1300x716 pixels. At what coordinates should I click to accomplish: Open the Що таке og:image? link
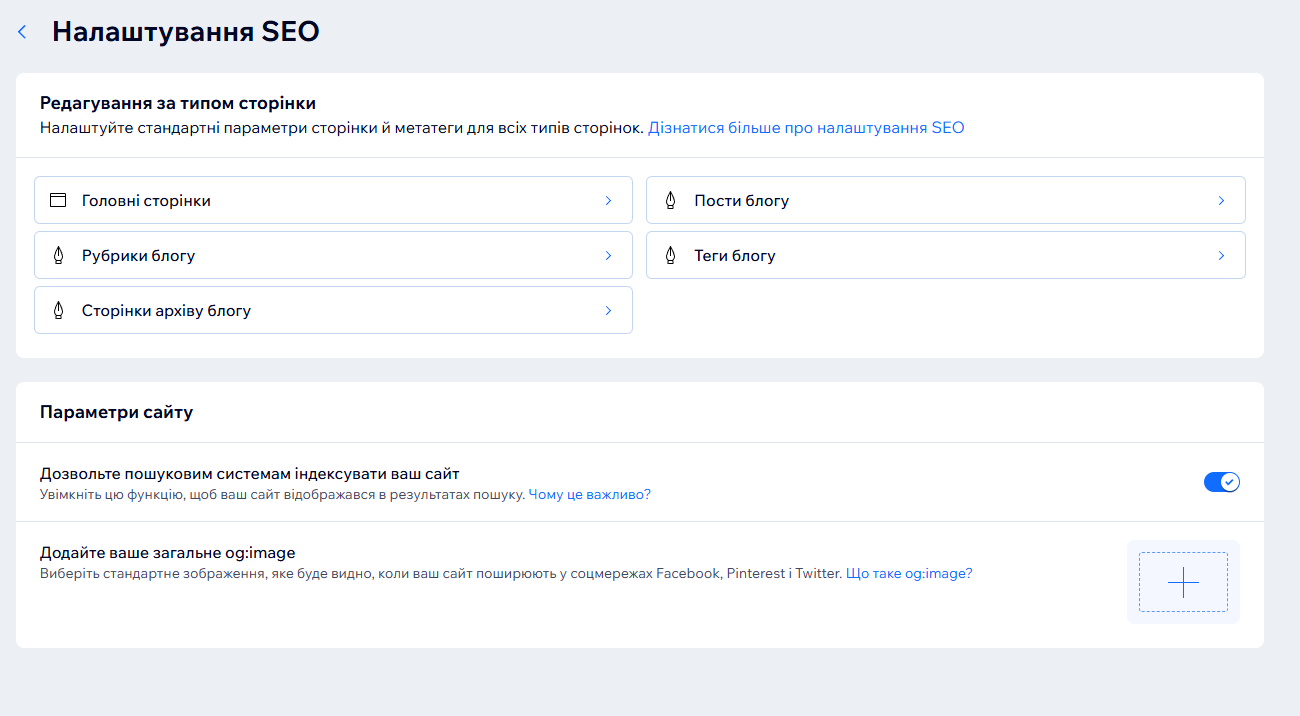coord(909,574)
